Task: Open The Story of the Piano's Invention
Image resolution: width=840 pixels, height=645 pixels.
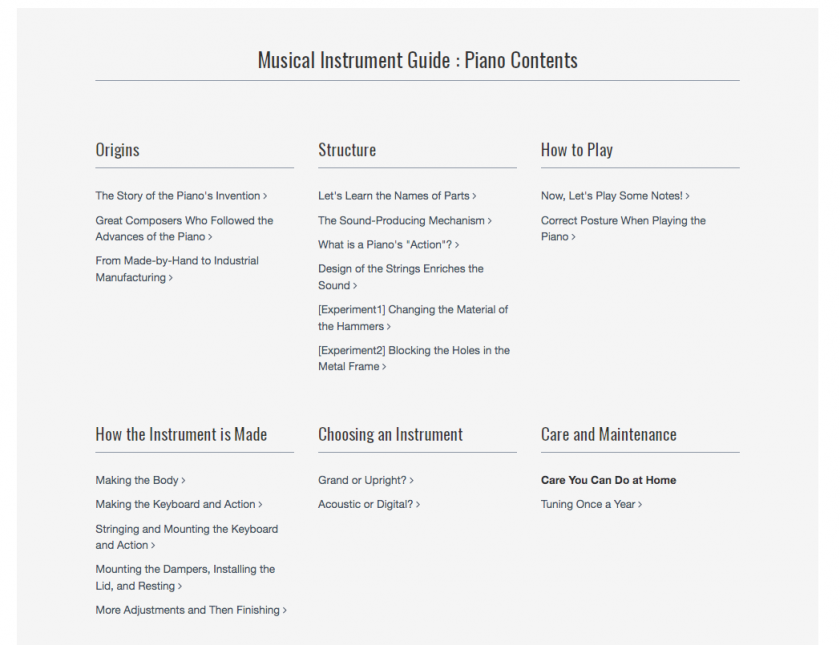Action: [181, 196]
